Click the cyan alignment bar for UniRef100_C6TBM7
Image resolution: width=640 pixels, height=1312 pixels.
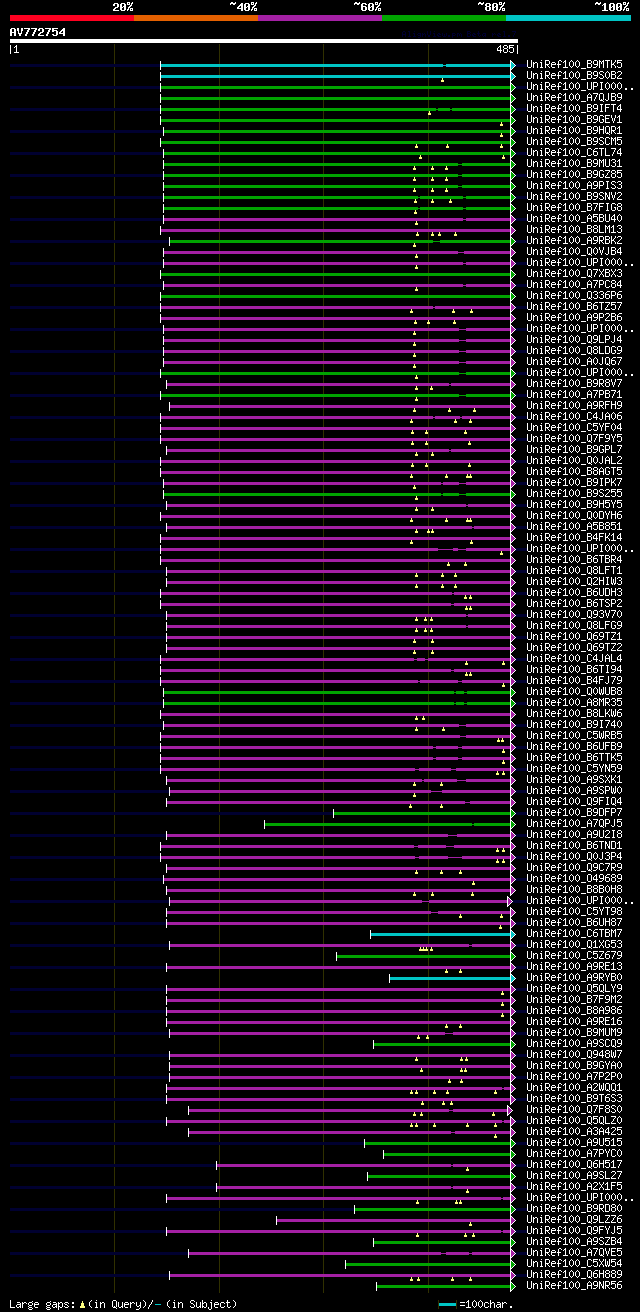(442, 933)
